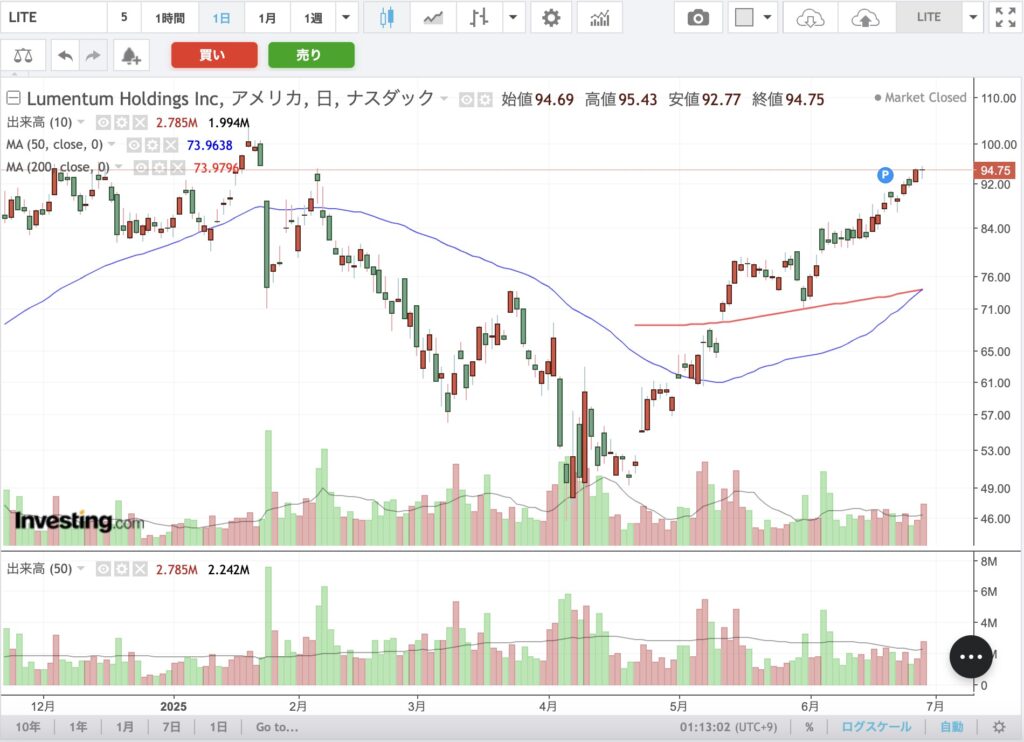Open settings gear for the 出来高 (50) pane

[121, 569]
